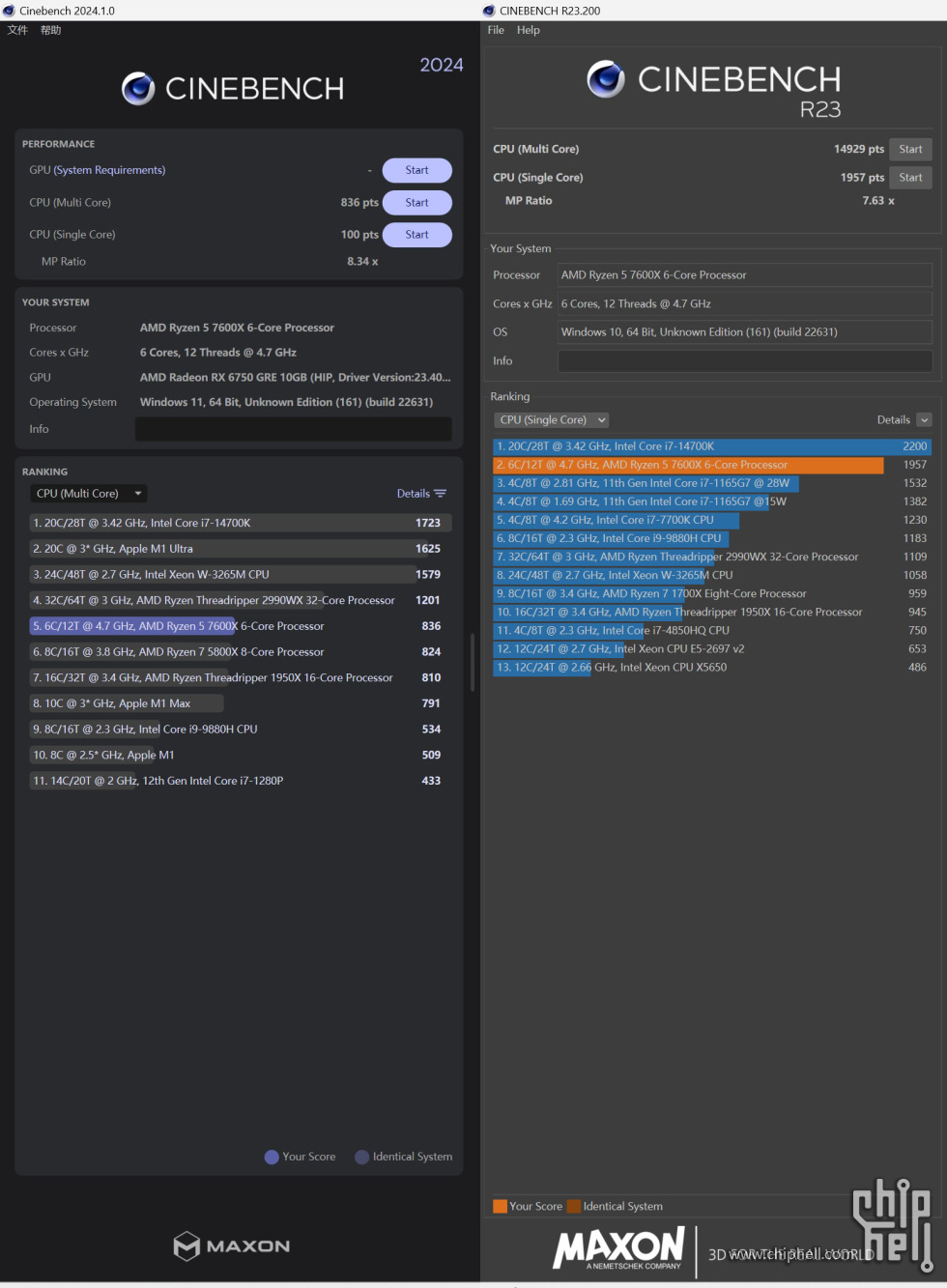This screenshot has height=1288, width=947.
Task: Click the brown Identical System swatch in R23
Action: [x=574, y=1206]
